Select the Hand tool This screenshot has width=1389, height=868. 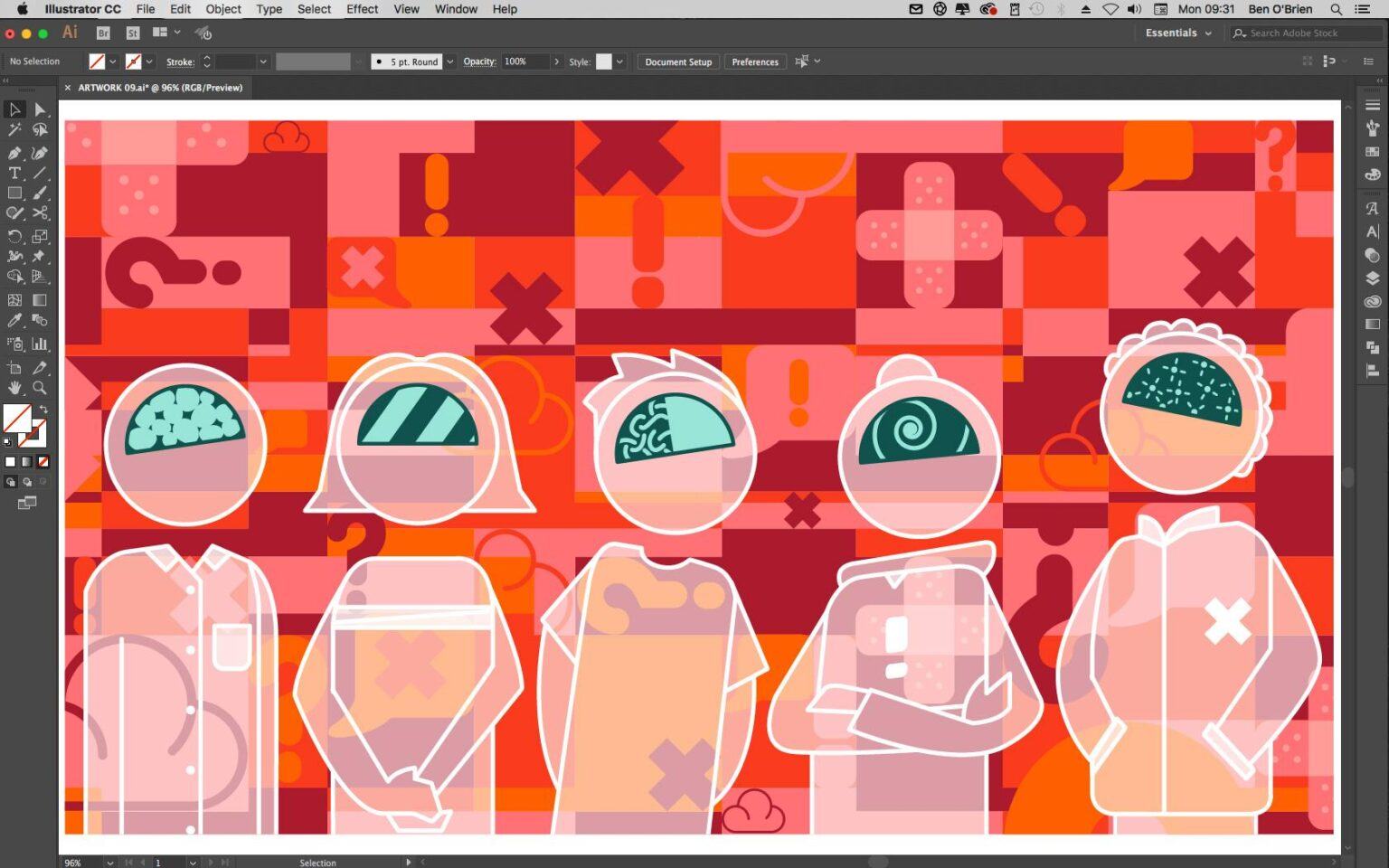point(14,388)
